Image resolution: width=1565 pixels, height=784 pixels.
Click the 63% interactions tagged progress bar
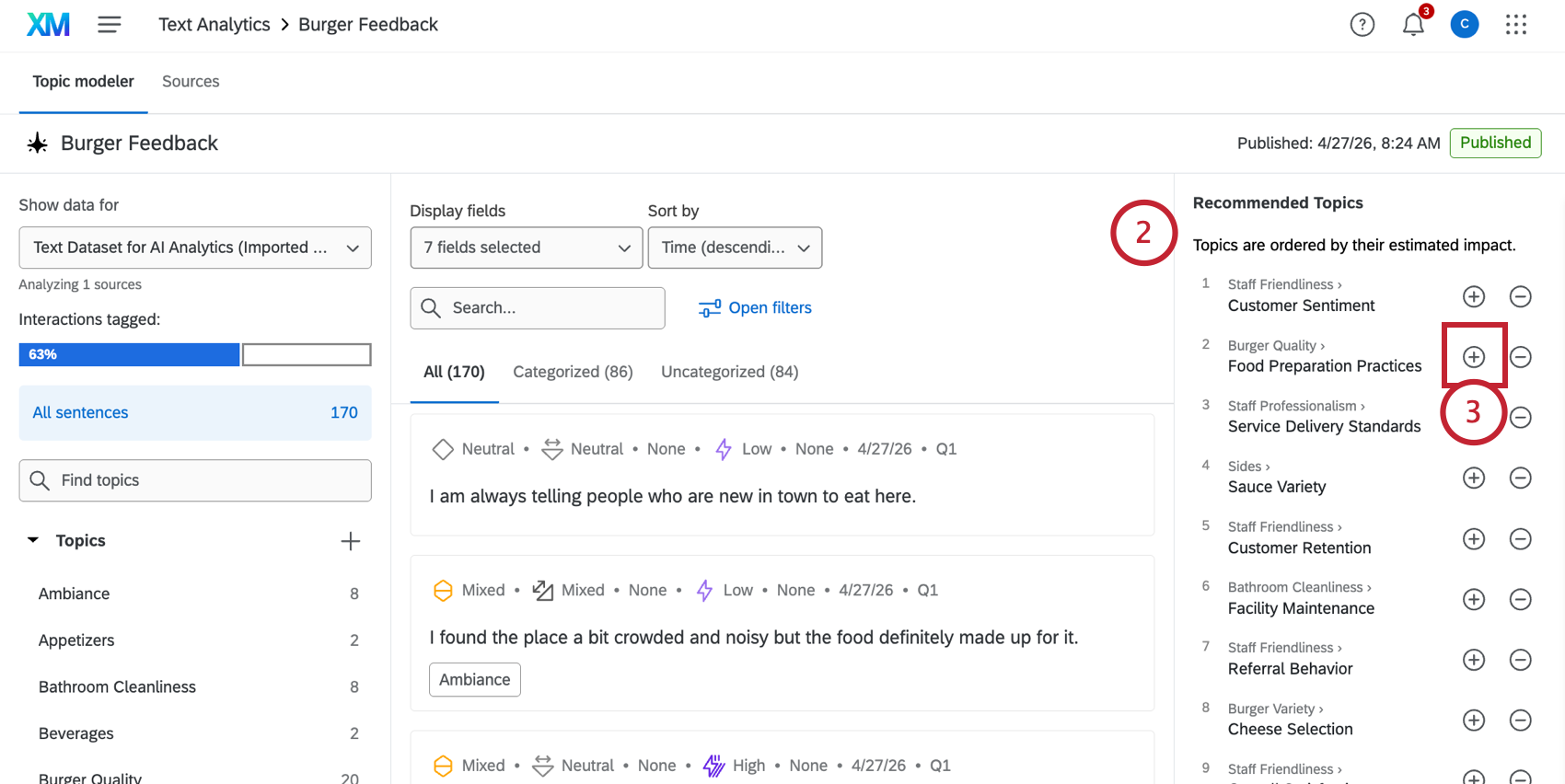(x=195, y=354)
